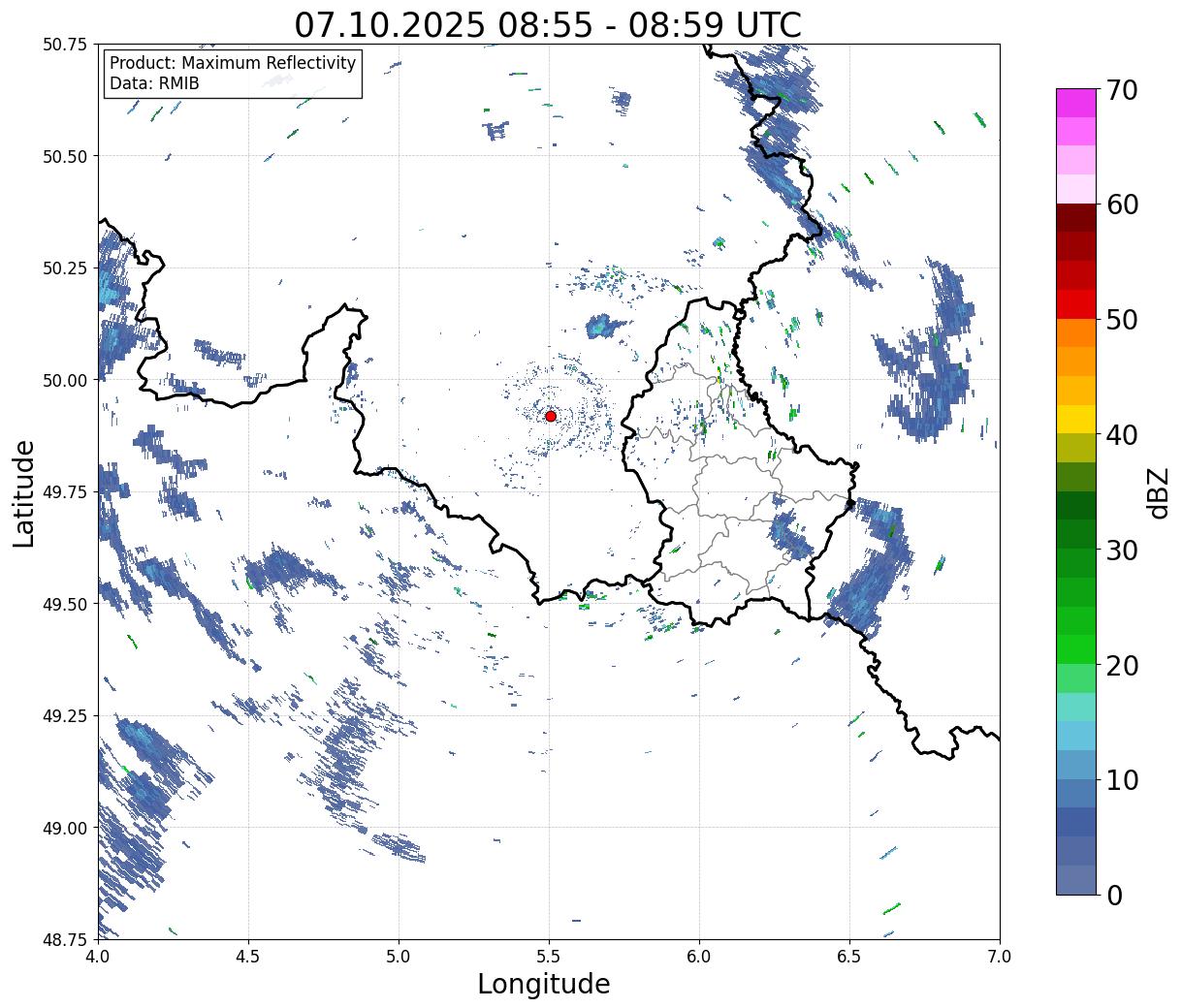Click the latitude tick label 49.75
The width and height of the screenshot is (1182, 1008).
tap(65, 492)
